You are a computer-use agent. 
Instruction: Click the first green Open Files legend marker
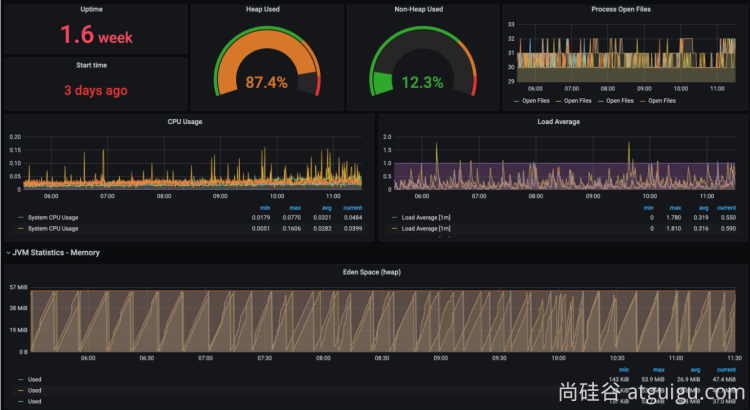(x=516, y=101)
